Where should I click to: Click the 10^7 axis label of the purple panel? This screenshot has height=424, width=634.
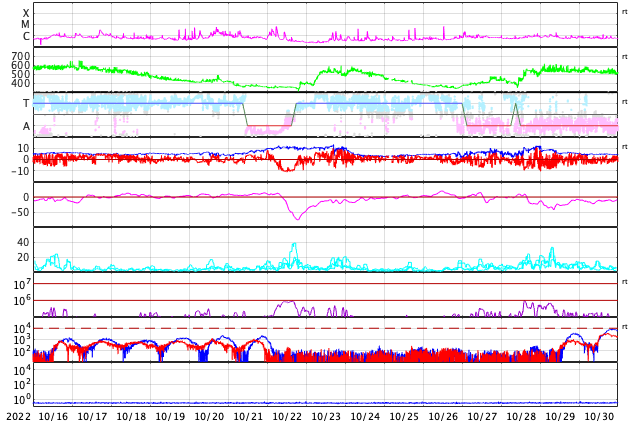click(22, 284)
